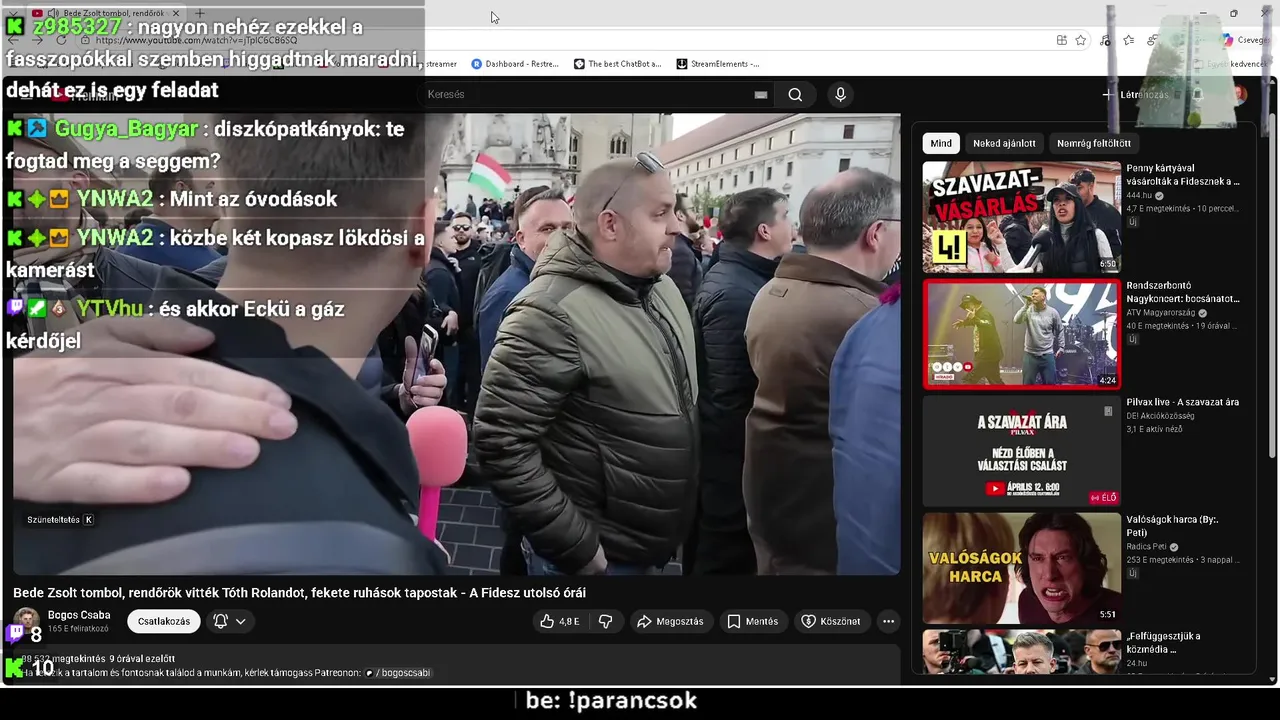Like the video showing 4,8 E
Viewport: 1280px width, 720px height.
[559, 621]
